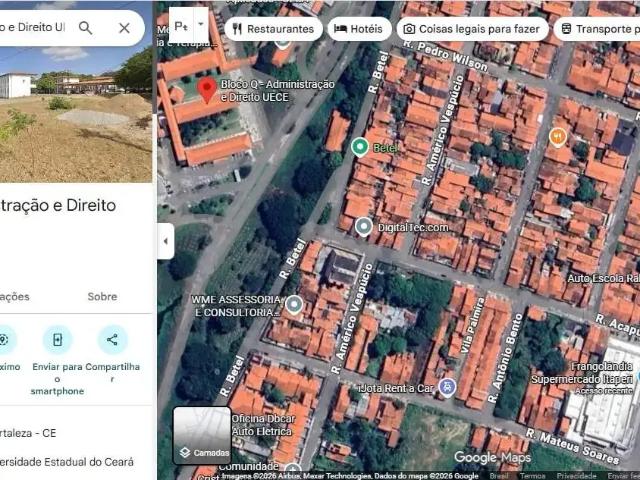Click the Pt language button
The width and height of the screenshot is (640, 480).
point(181,26)
